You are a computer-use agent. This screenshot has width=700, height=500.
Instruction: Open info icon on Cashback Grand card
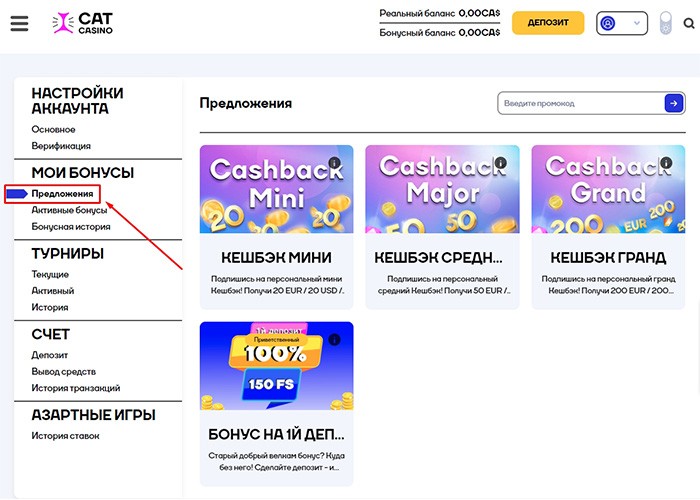click(x=665, y=163)
